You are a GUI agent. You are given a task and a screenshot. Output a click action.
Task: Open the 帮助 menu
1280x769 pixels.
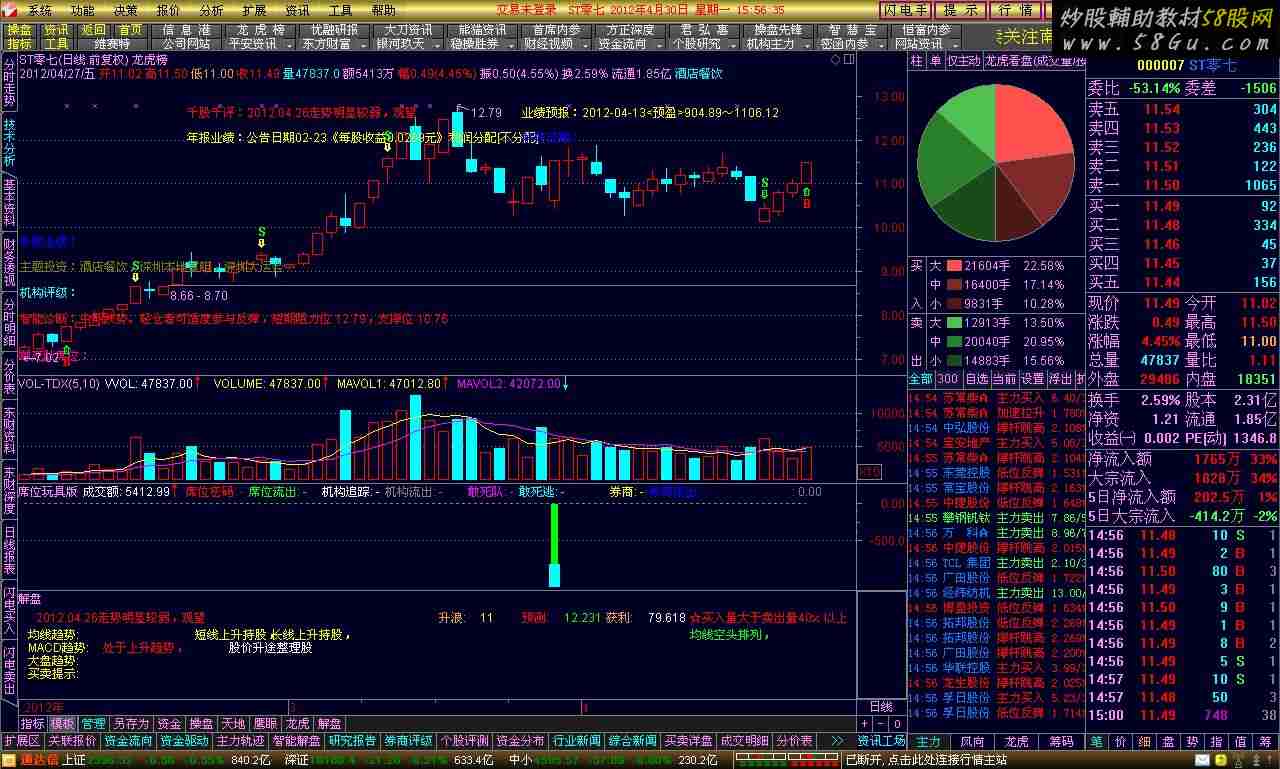(x=384, y=10)
